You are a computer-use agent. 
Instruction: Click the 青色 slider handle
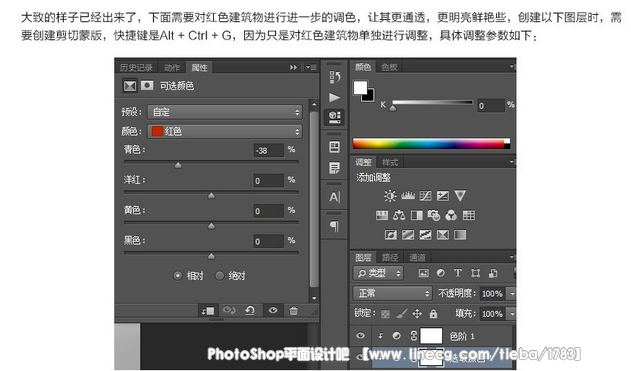tap(178, 165)
